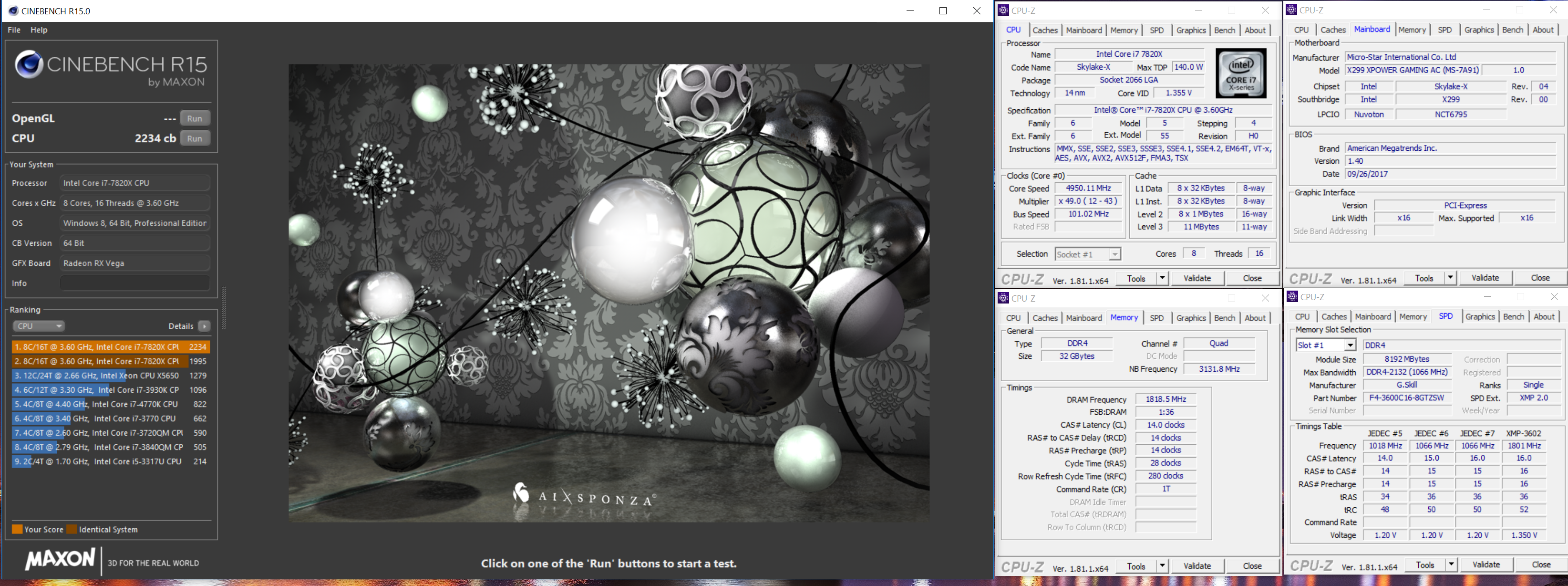Switch to CPU tab in CPU-Z Memory window

[1013, 318]
